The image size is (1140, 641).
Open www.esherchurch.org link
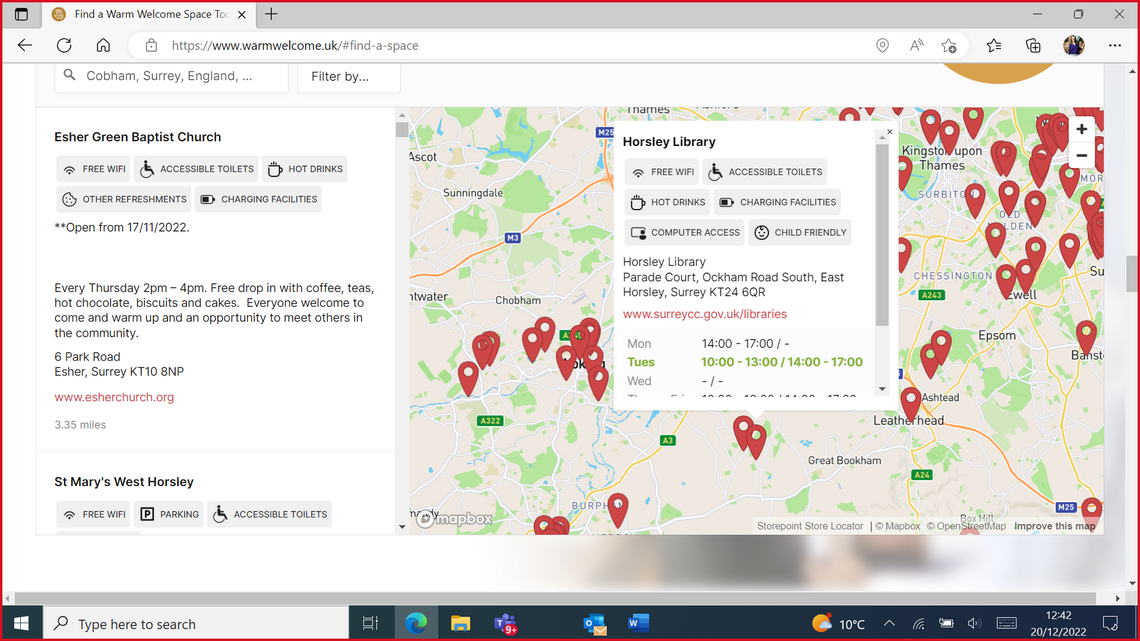(114, 397)
